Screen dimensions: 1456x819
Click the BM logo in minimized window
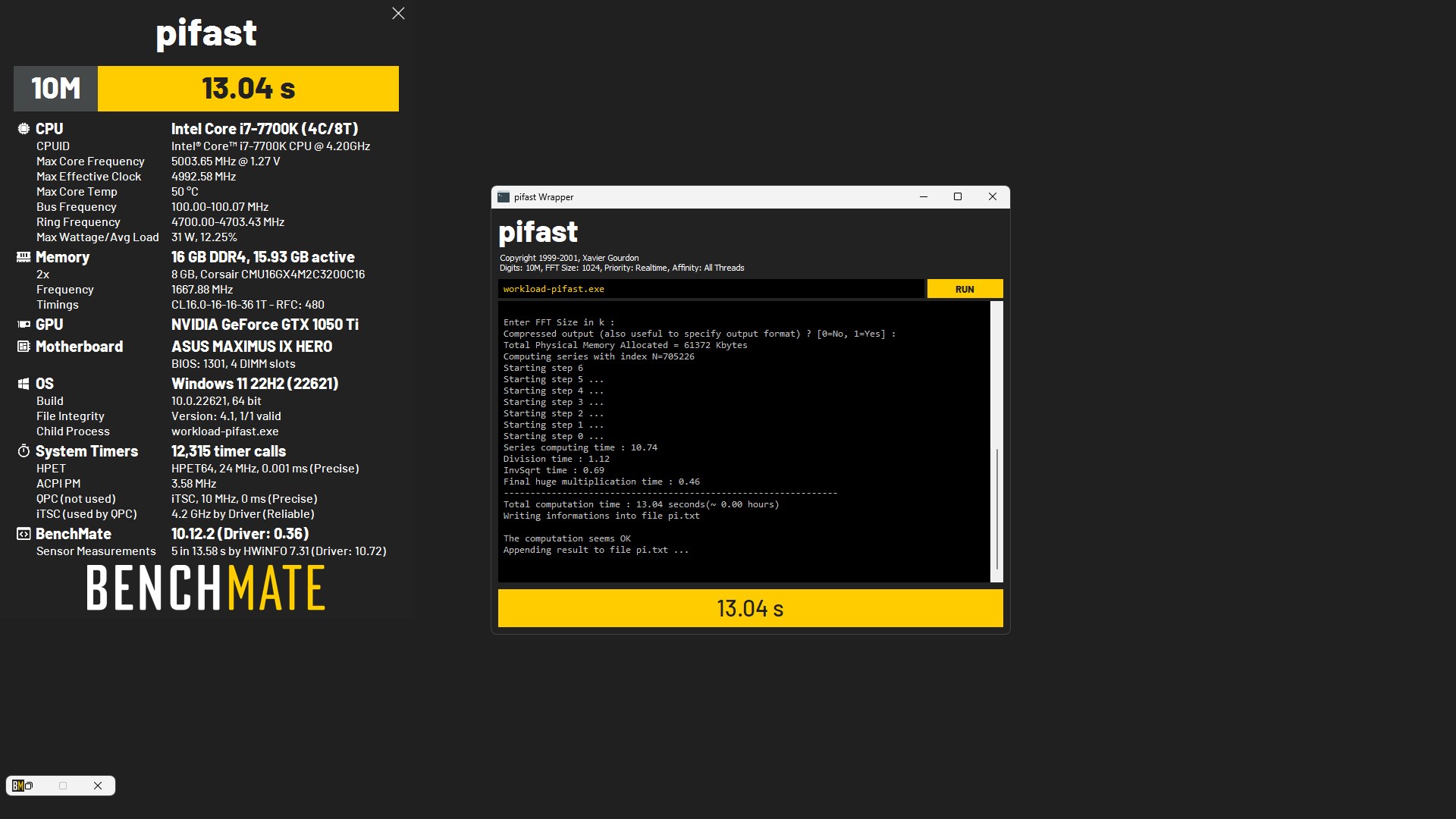[17, 786]
